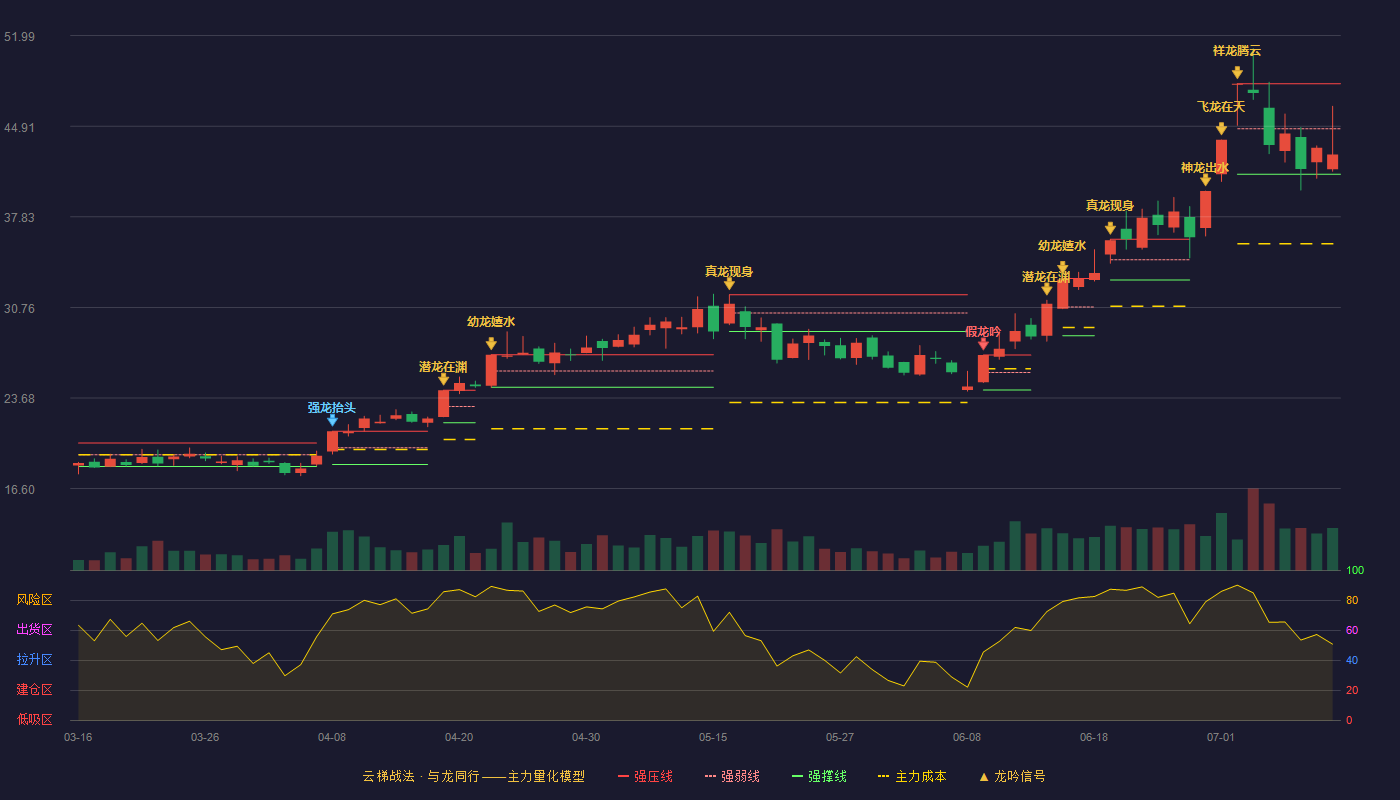Click the 51.99 price axis label

(19, 37)
